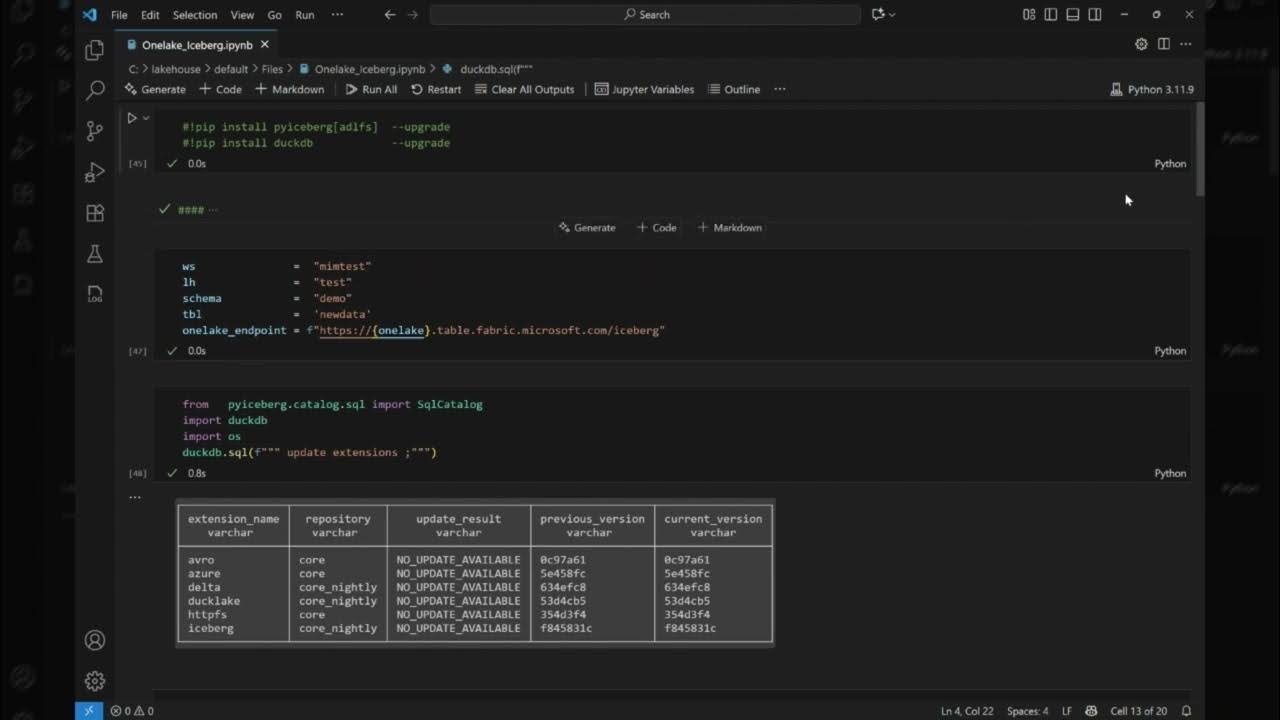Image resolution: width=1280 pixels, height=720 pixels.
Task: Click the notebook vertical scrollbar
Action: (x=1200, y=150)
